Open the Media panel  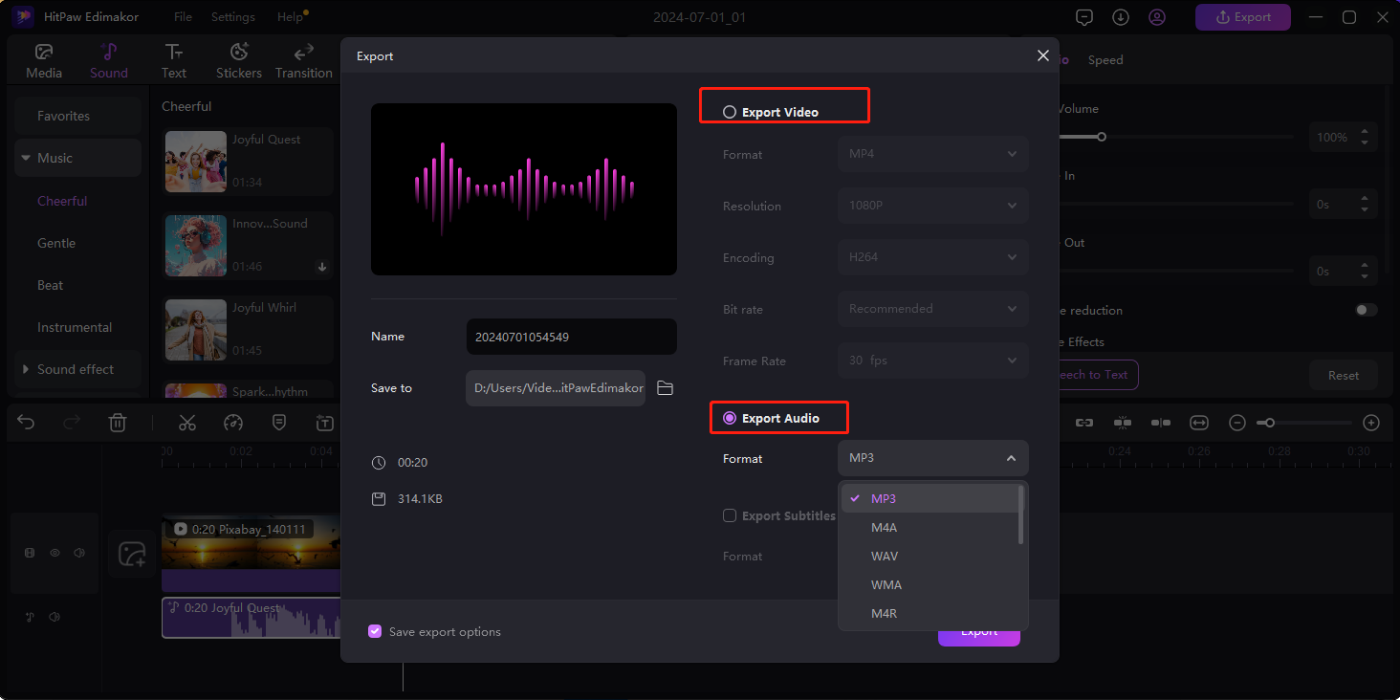(43, 58)
